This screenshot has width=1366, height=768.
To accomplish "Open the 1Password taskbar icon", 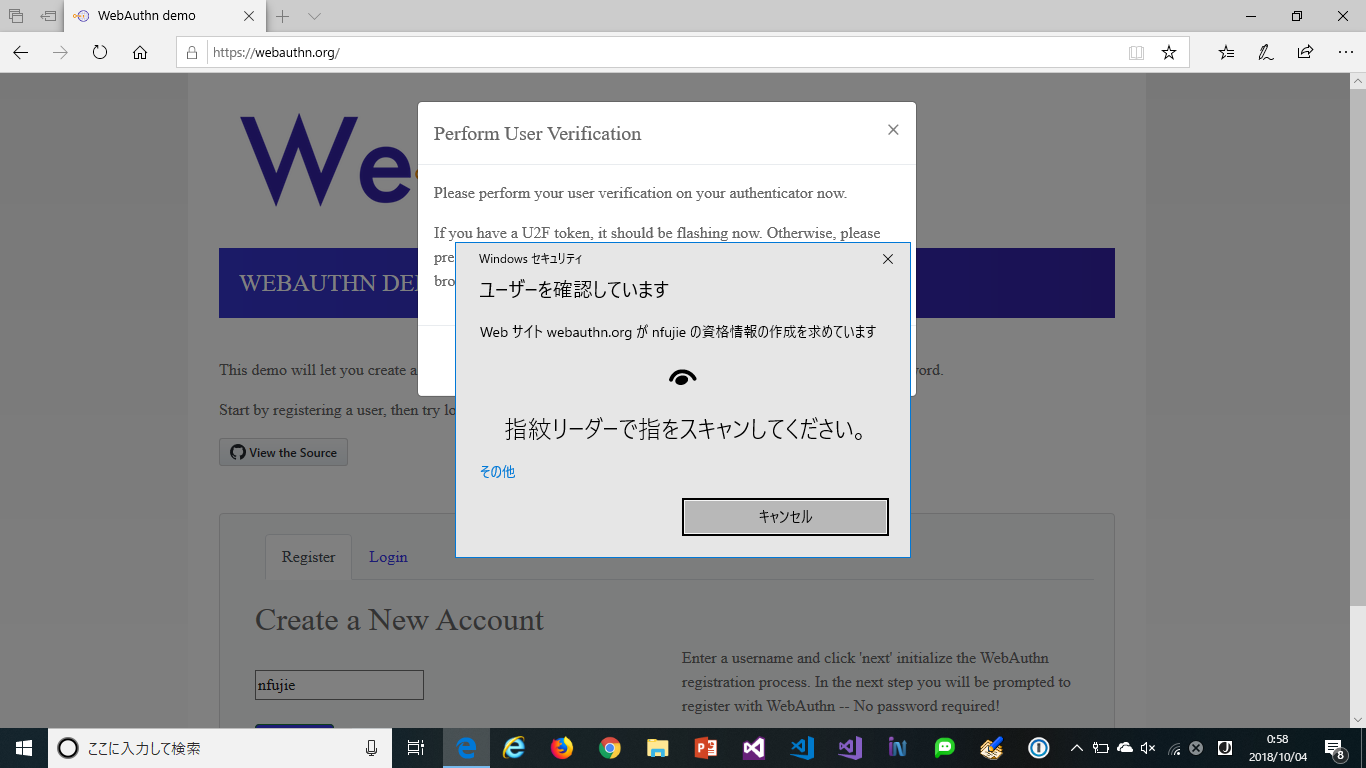I will pyautogui.click(x=1040, y=748).
